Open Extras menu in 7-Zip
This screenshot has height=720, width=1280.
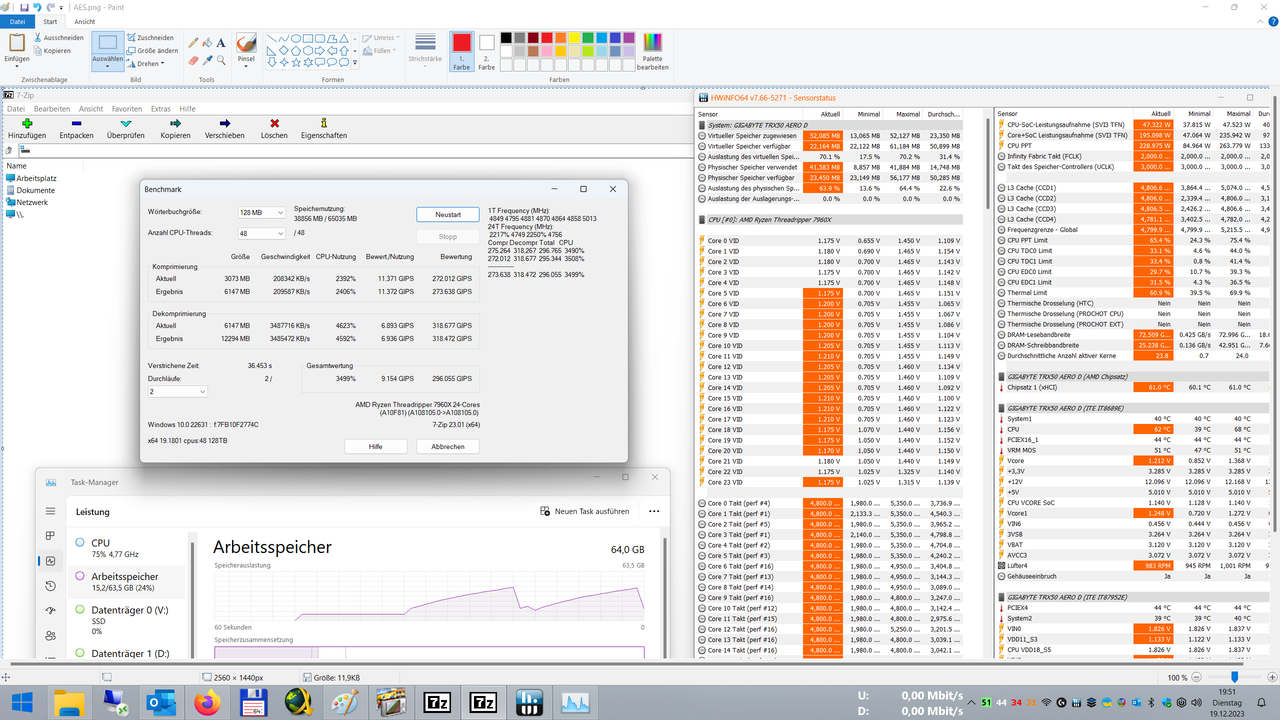[161, 109]
